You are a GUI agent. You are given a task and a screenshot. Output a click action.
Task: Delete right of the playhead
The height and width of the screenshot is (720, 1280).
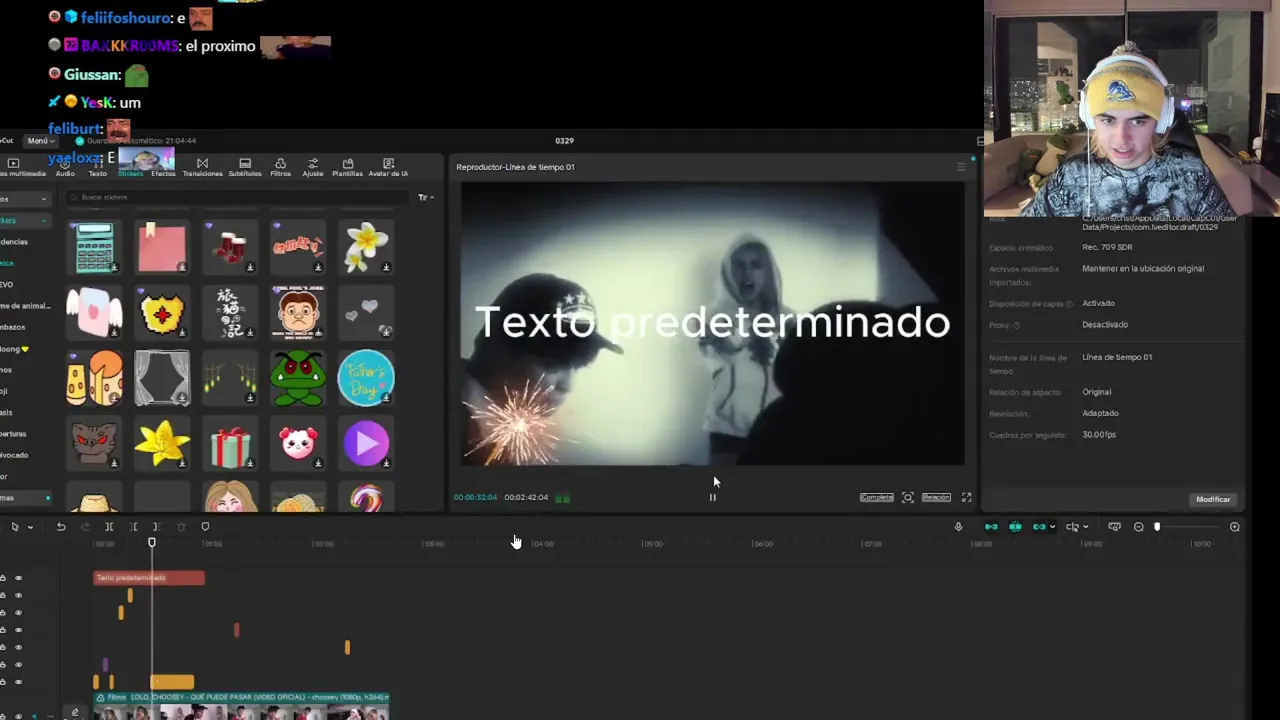(157, 527)
